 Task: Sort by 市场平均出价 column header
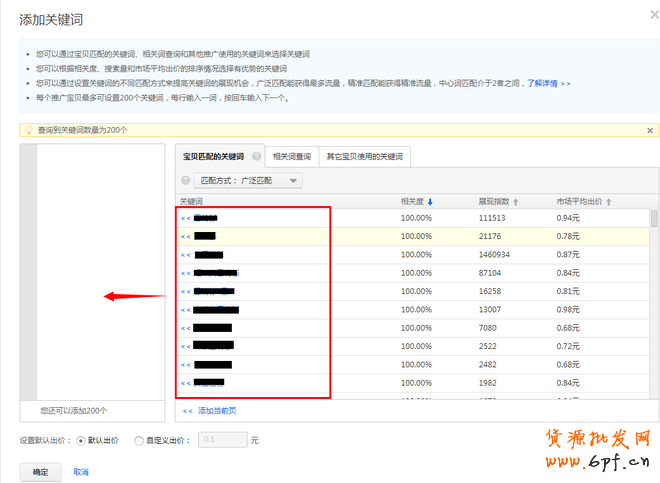pyautogui.click(x=583, y=201)
